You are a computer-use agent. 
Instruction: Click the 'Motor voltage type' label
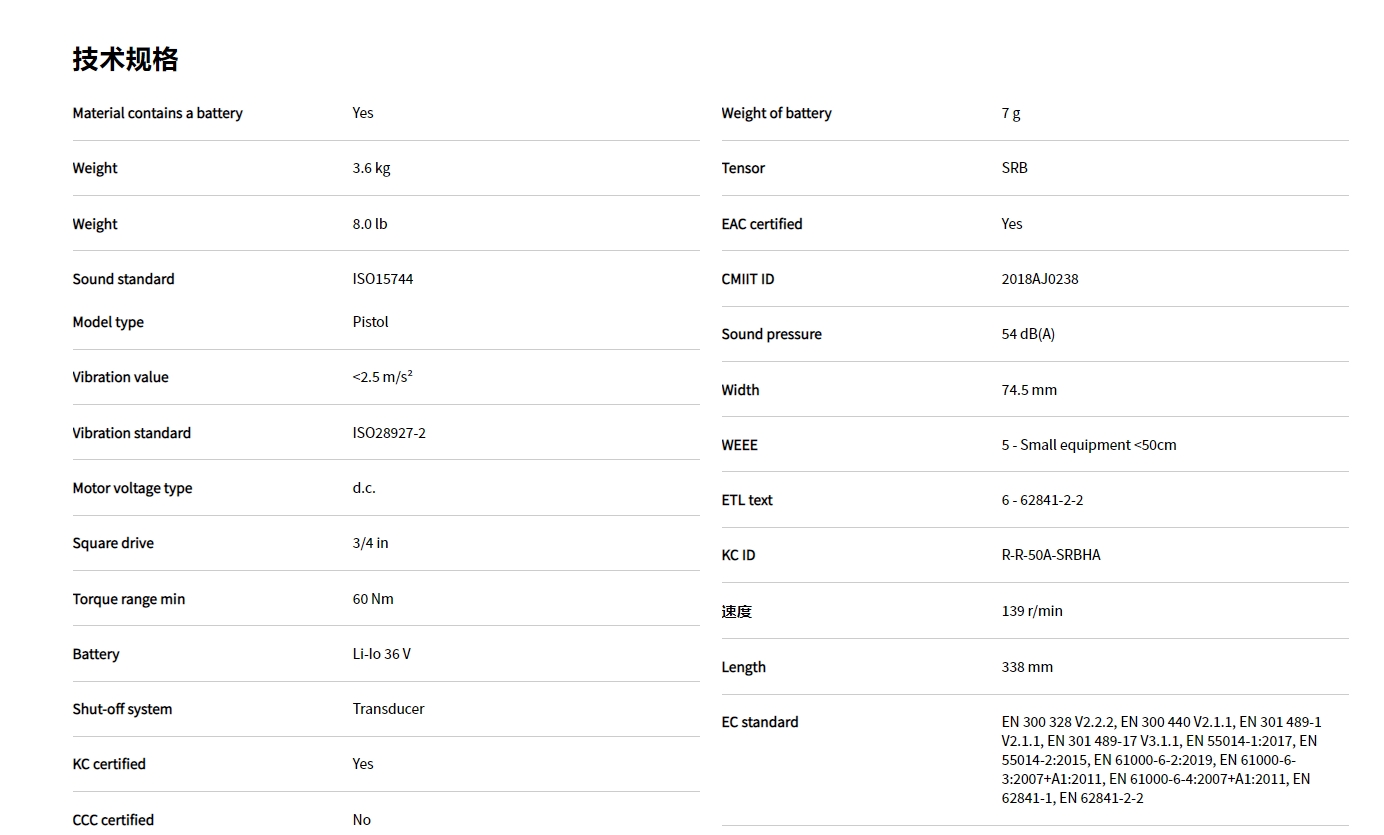tap(132, 488)
